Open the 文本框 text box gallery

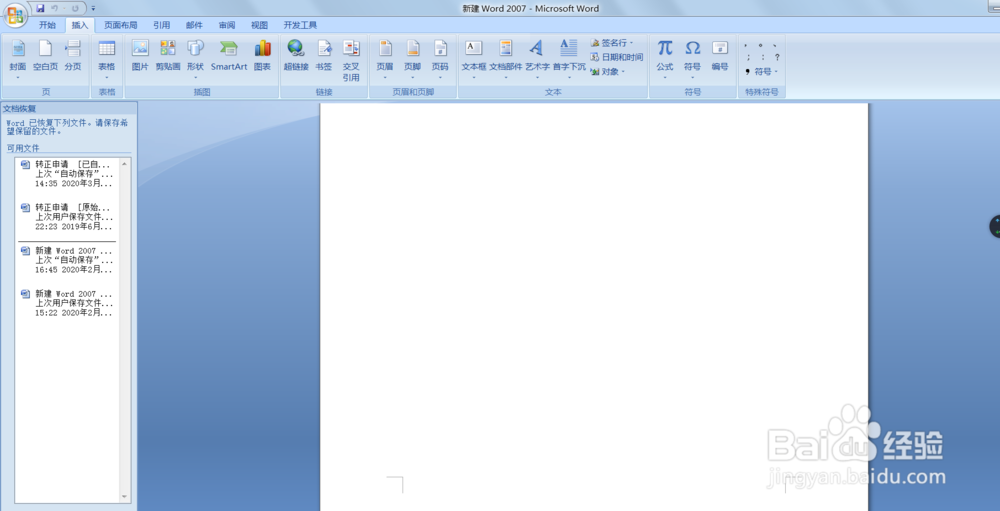[x=474, y=59]
